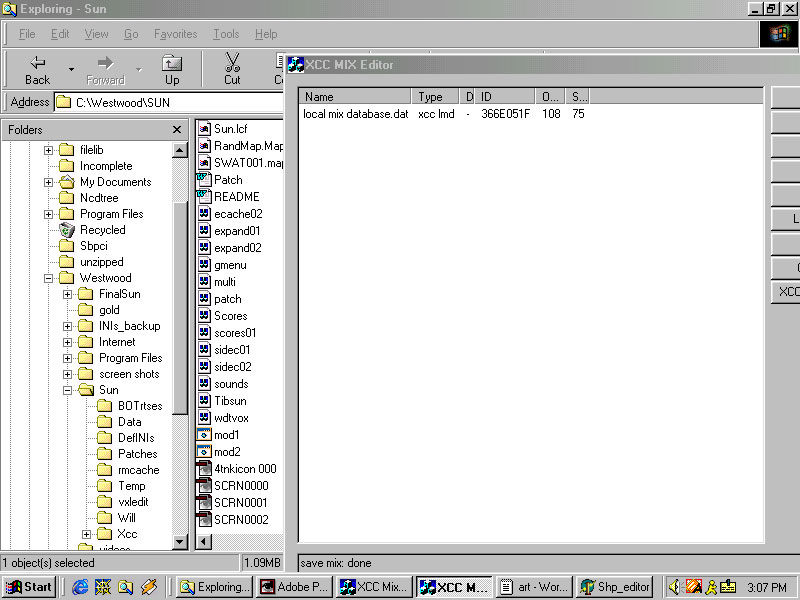This screenshot has width=800, height=600.
Task: Select the Tibsun mix file icon
Action: click(204, 401)
